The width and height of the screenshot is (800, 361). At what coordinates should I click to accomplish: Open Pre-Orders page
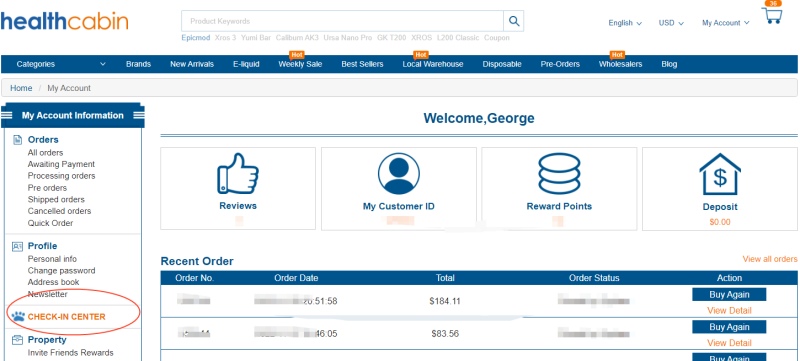pos(560,64)
